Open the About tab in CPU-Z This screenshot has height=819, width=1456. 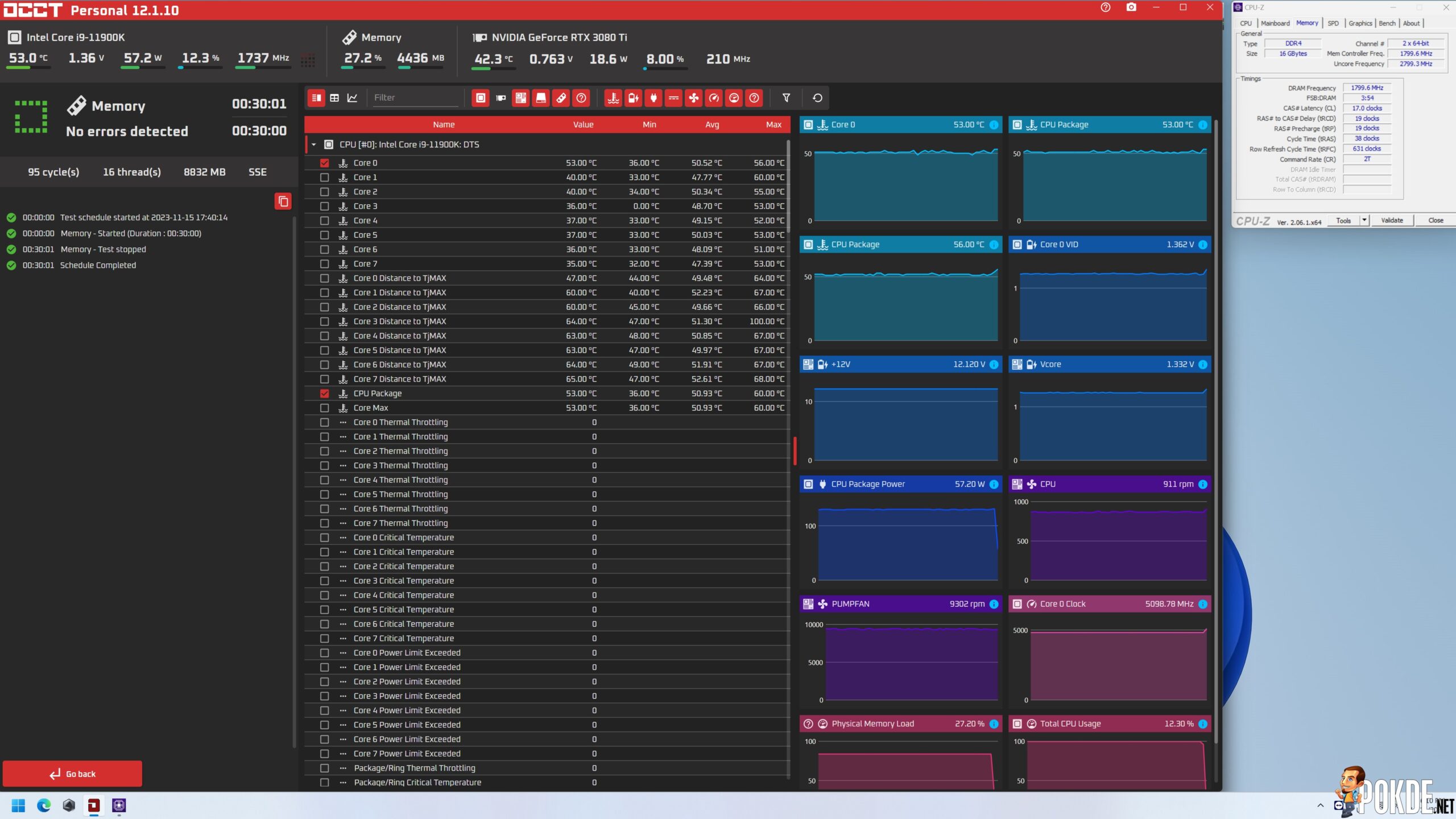tap(1411, 23)
